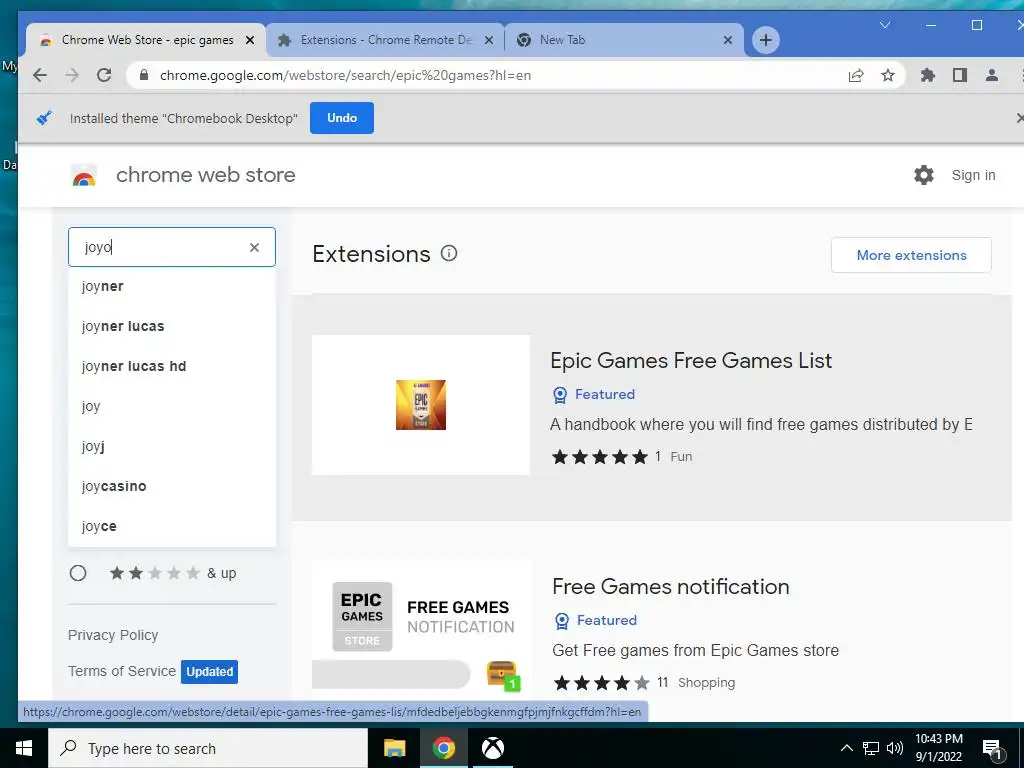Open the side panel icon
This screenshot has width=1024, height=768.
(x=959, y=75)
